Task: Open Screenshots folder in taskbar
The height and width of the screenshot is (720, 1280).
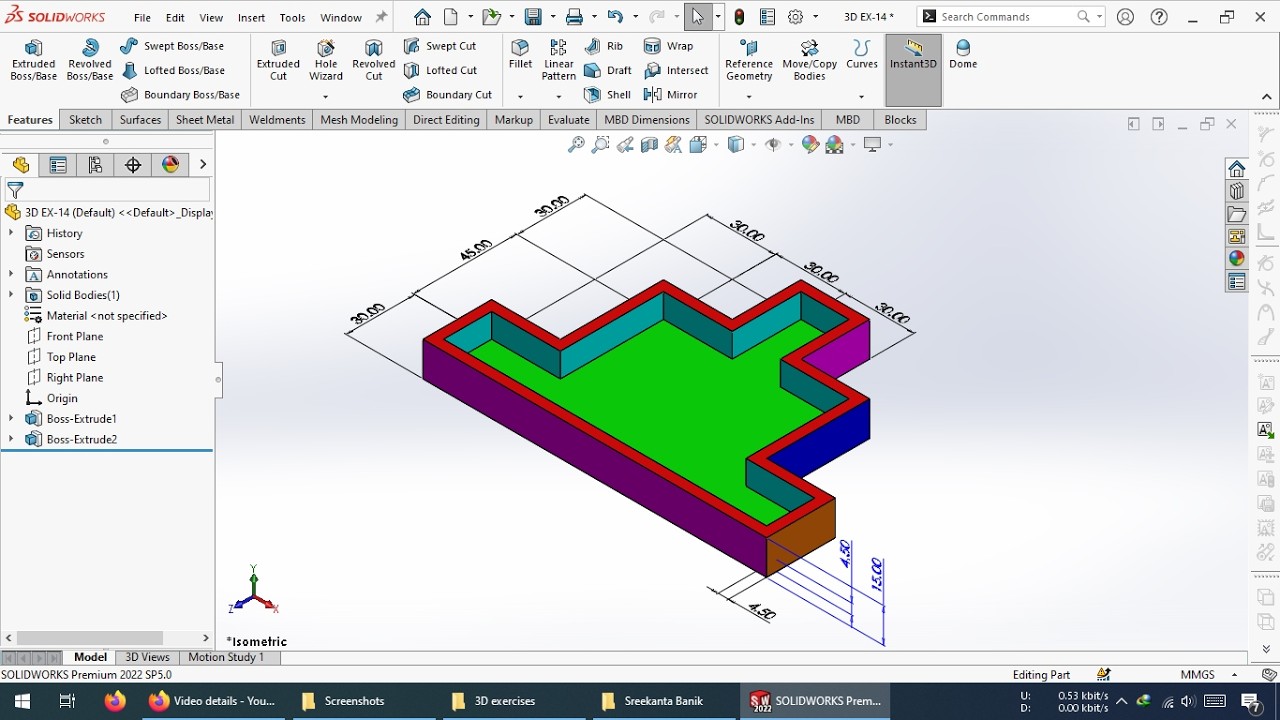Action: tap(343, 701)
